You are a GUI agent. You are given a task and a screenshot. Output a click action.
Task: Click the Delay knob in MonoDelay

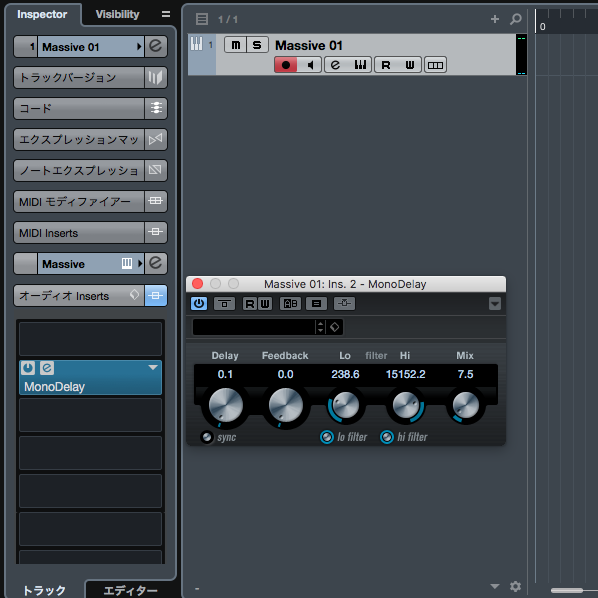pos(225,405)
